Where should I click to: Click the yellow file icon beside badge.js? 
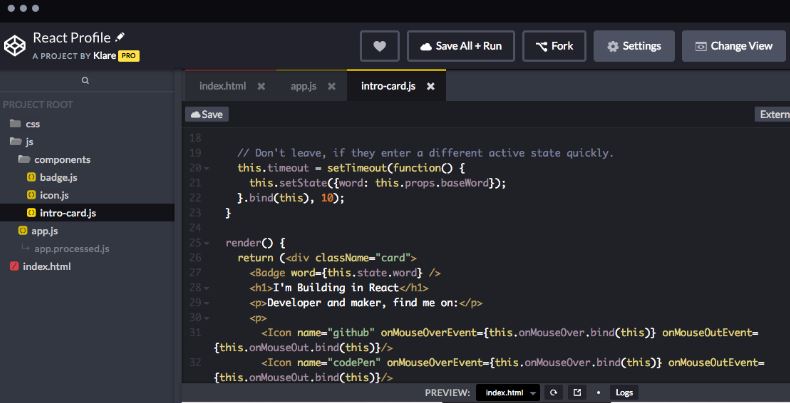31,177
